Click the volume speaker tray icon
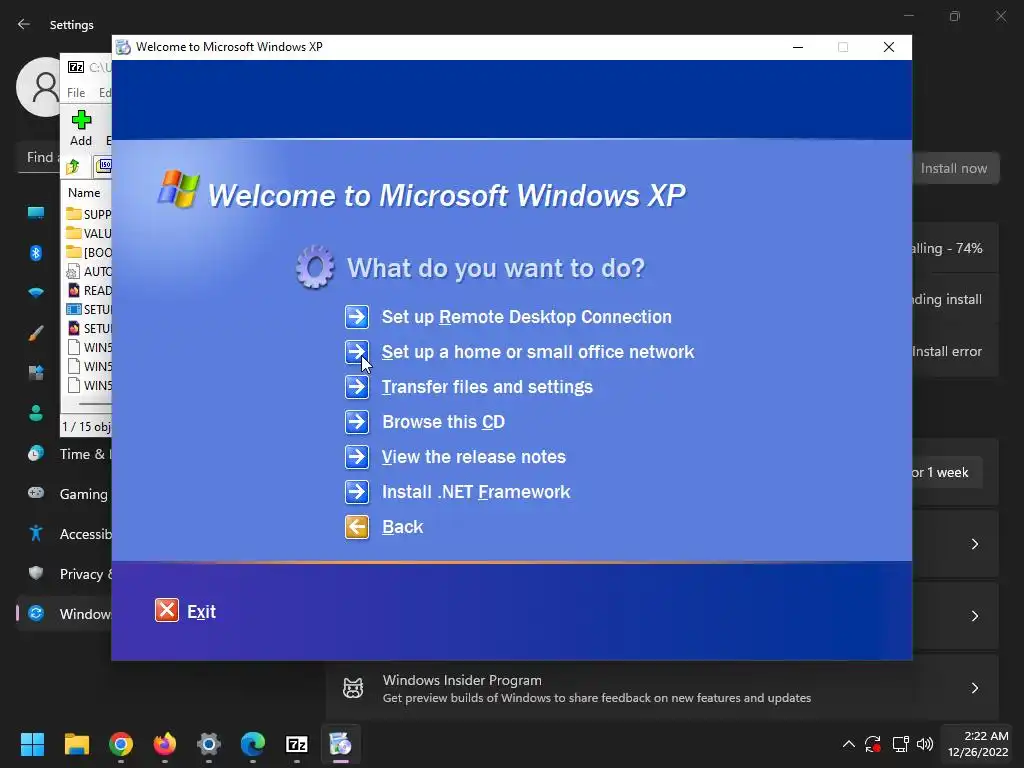 click(x=925, y=744)
